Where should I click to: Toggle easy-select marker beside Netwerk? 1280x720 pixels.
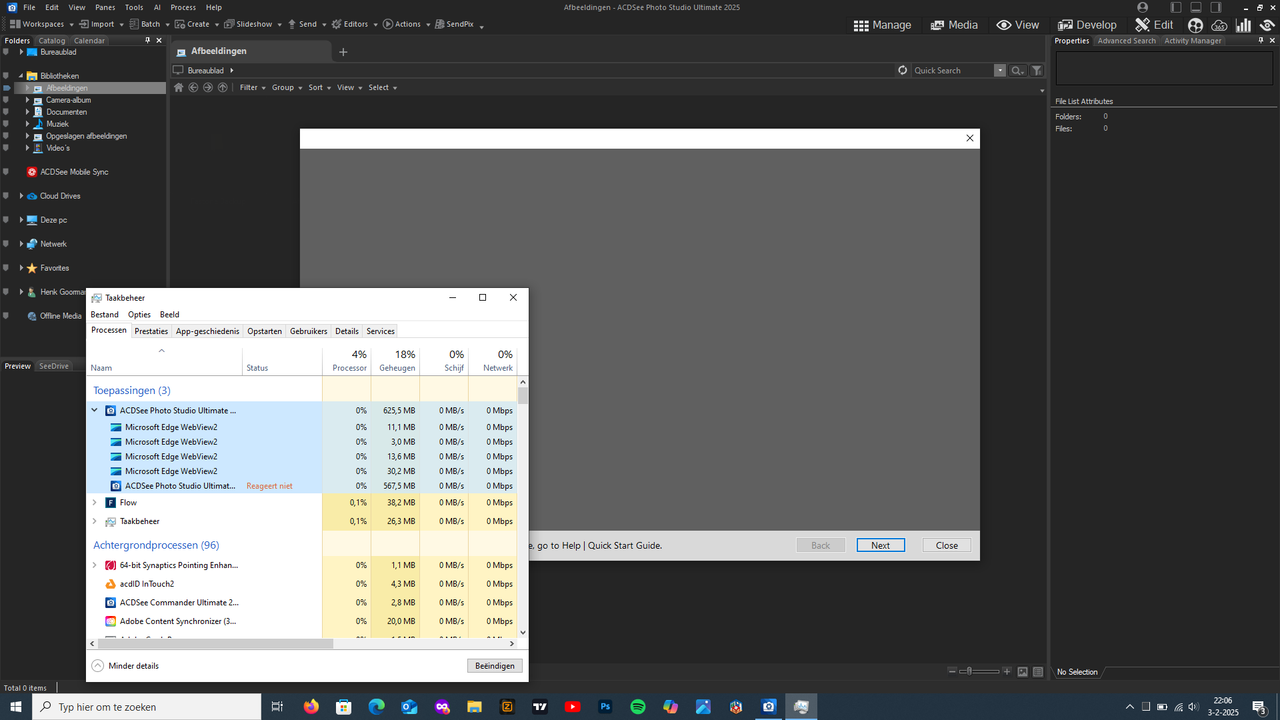6,244
